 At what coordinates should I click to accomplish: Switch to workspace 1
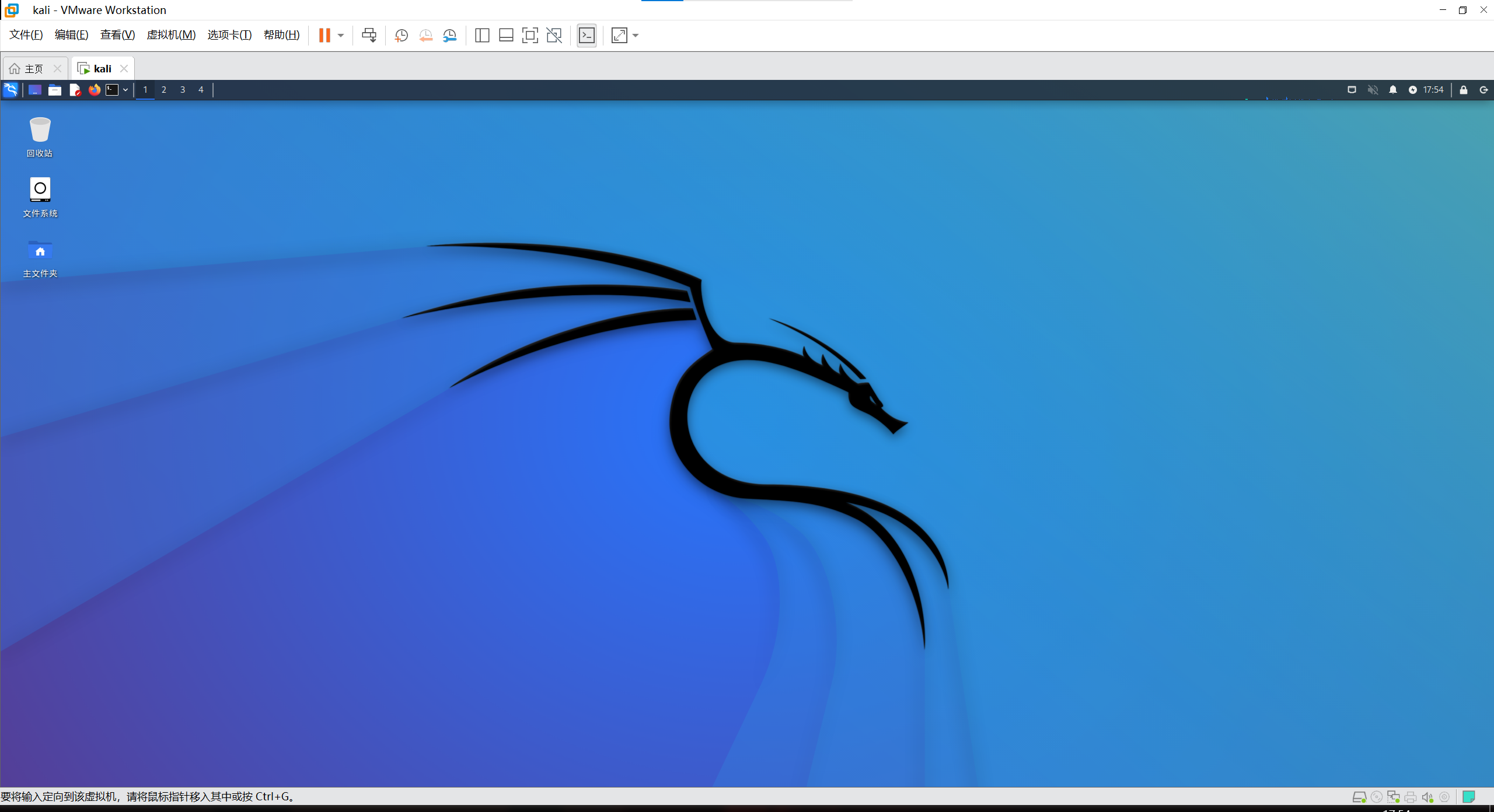point(145,90)
